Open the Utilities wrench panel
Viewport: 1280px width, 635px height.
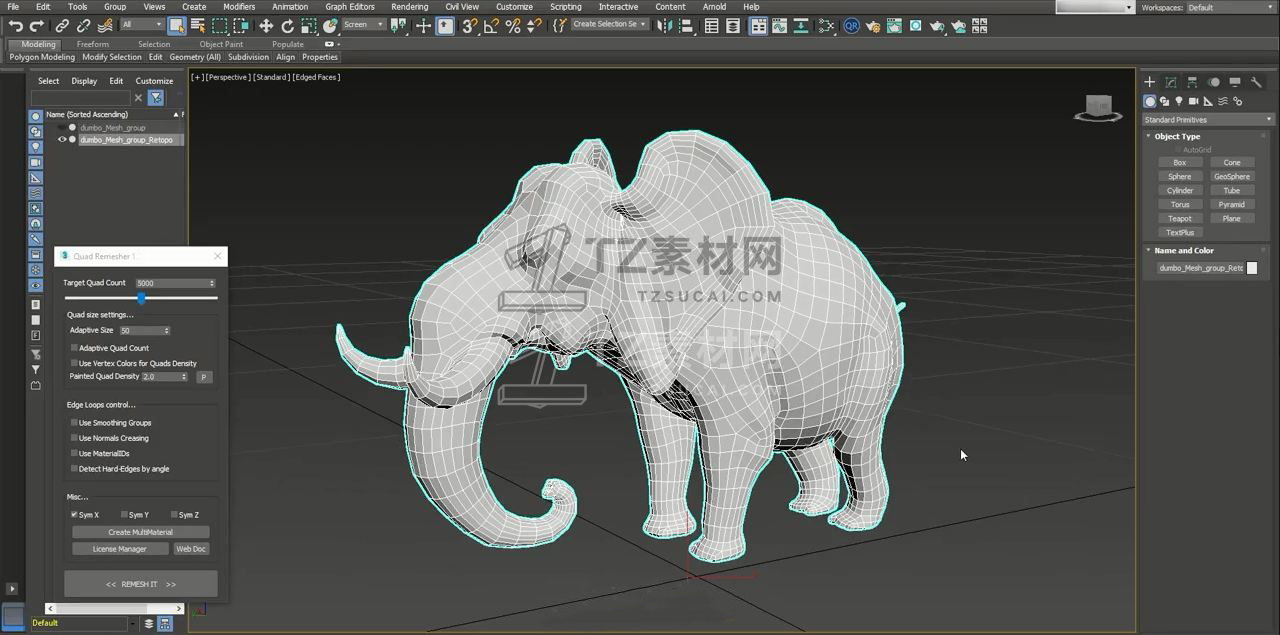click(x=1258, y=82)
